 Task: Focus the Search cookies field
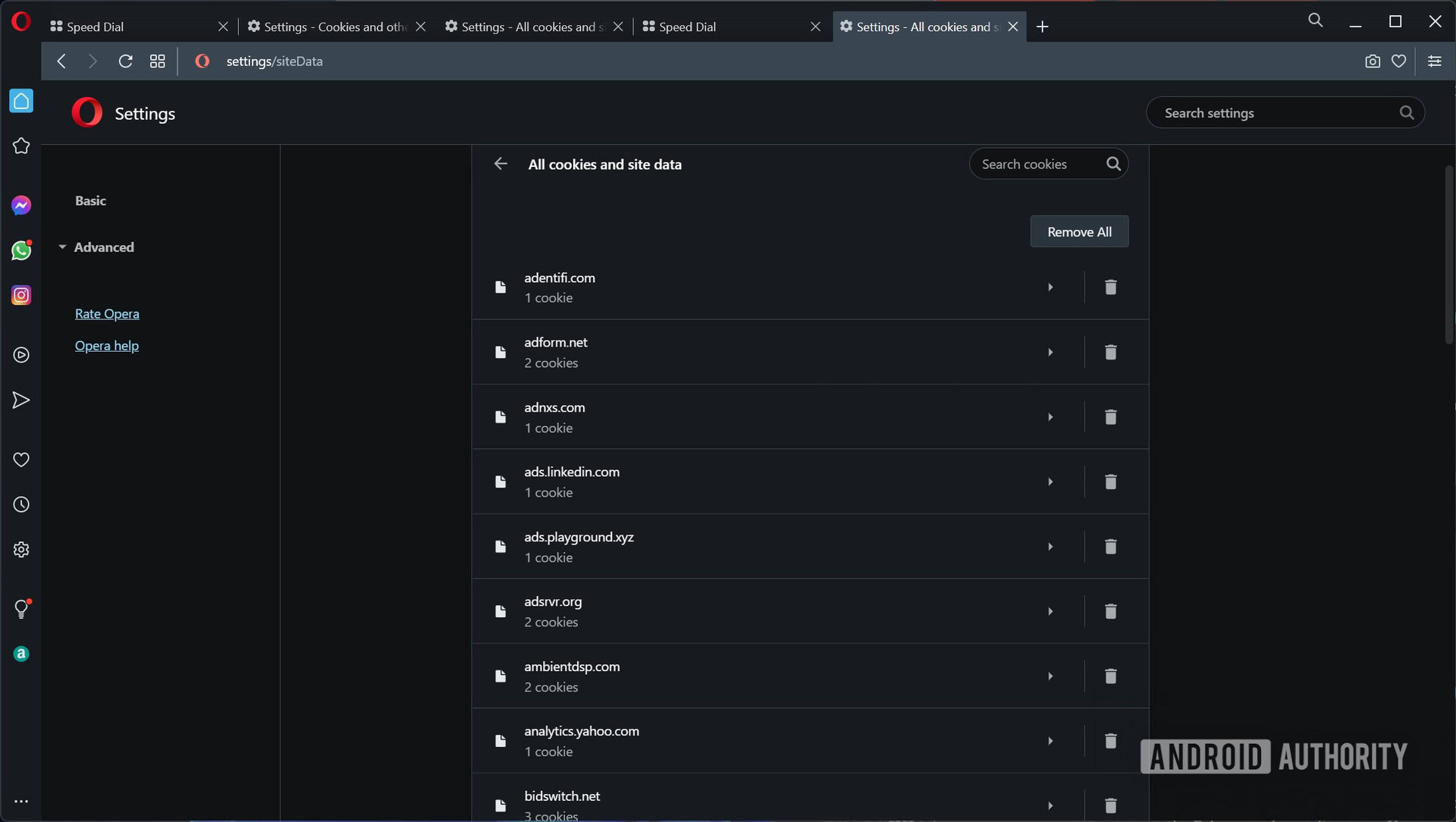click(x=1048, y=164)
